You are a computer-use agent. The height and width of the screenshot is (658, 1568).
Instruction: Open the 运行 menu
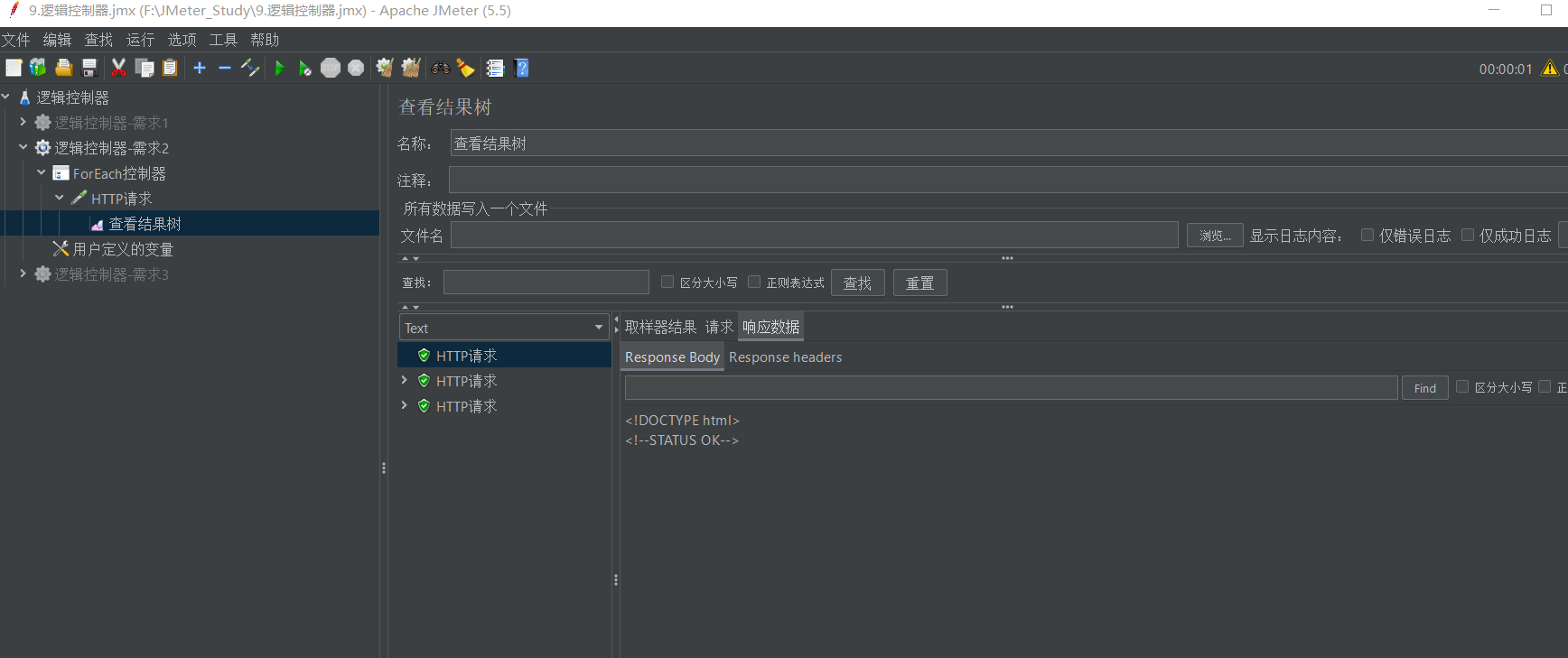(x=140, y=40)
